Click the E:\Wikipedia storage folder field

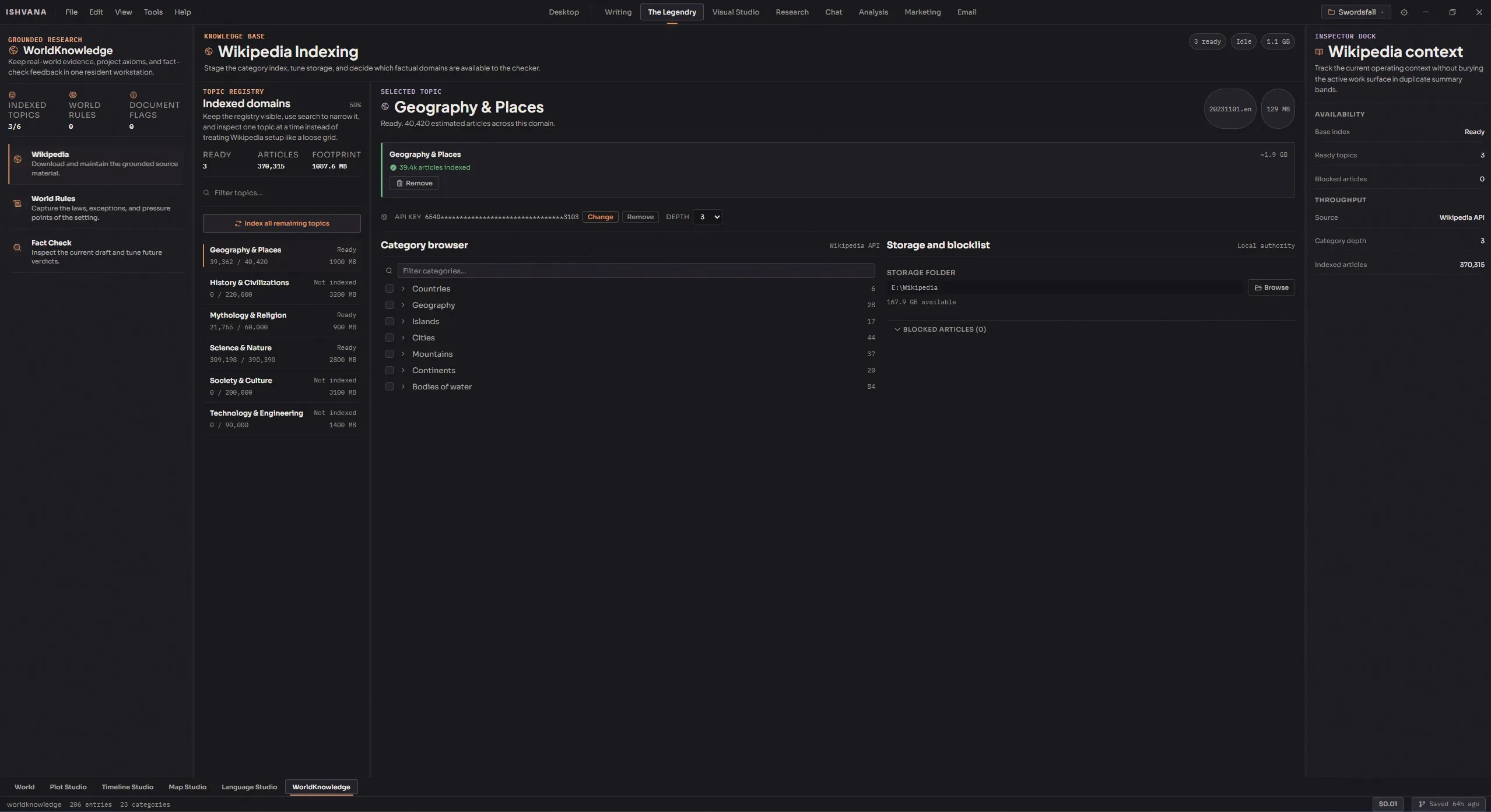[x=1065, y=287]
